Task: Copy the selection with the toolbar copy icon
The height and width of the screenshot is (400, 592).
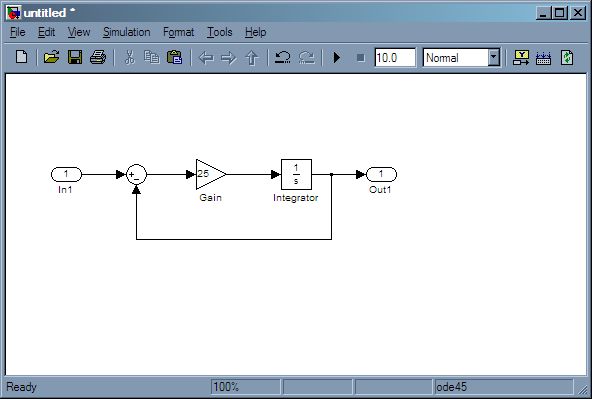Action: click(x=152, y=57)
